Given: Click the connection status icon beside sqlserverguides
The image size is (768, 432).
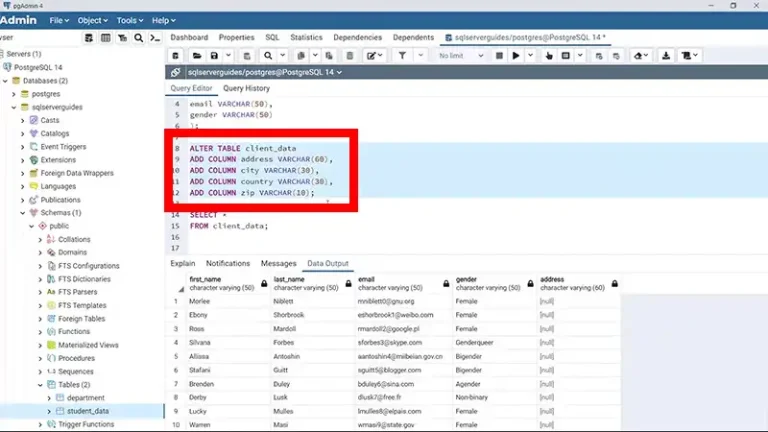Looking at the screenshot, I should tap(175, 72).
